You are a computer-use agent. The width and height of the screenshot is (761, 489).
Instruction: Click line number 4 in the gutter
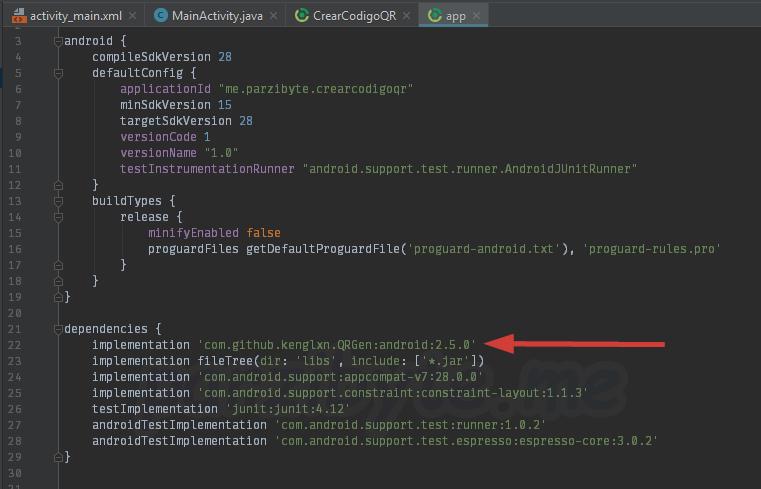(18, 57)
